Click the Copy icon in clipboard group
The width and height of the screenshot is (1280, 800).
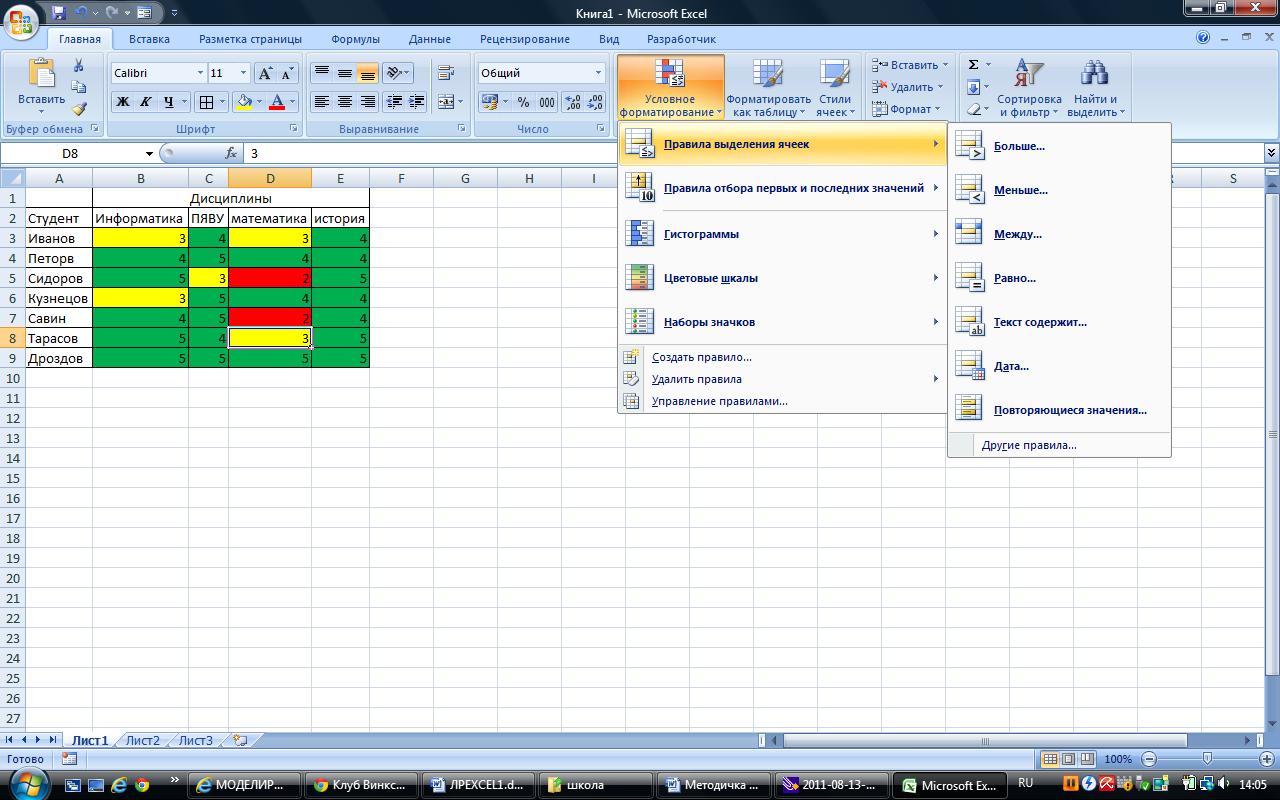pyautogui.click(x=79, y=87)
